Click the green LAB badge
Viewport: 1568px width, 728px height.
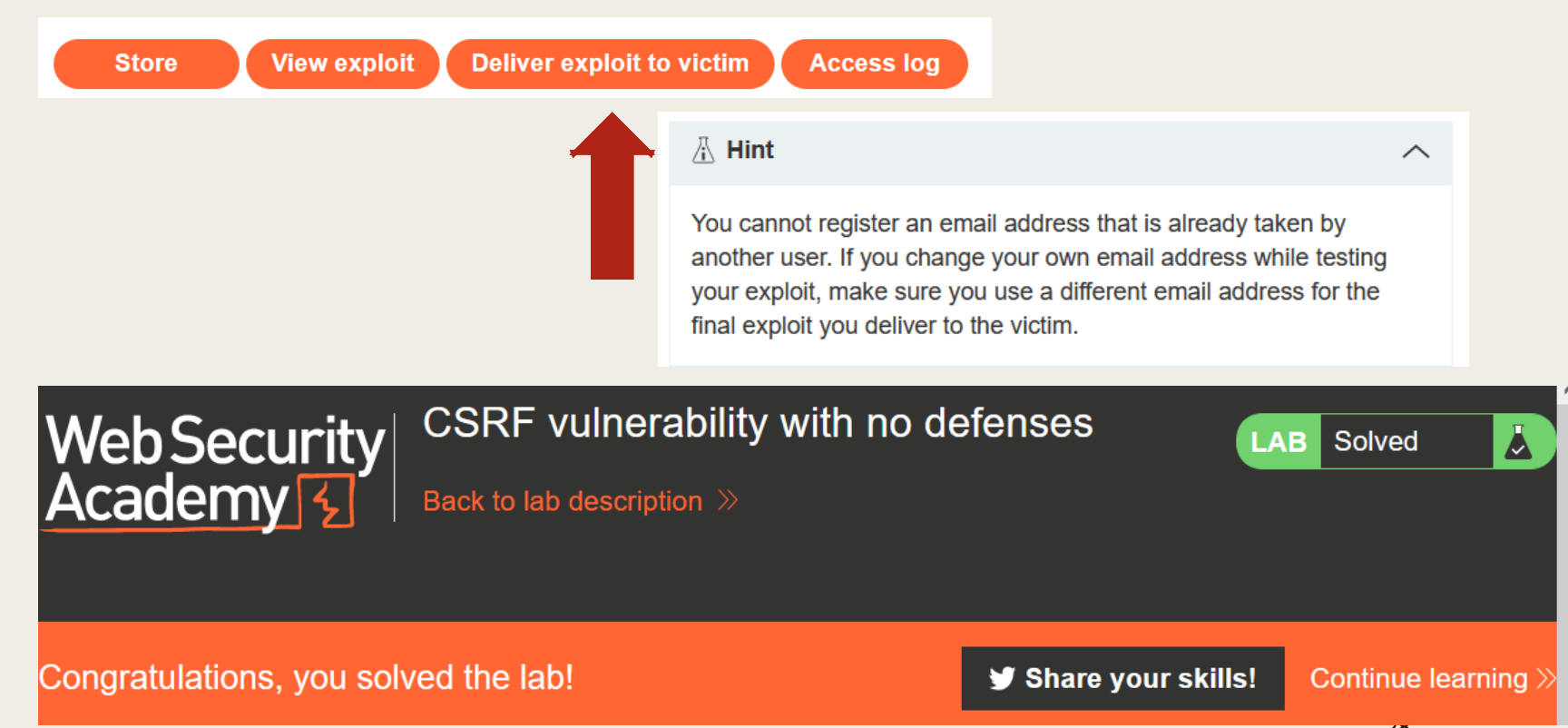pos(1278,442)
